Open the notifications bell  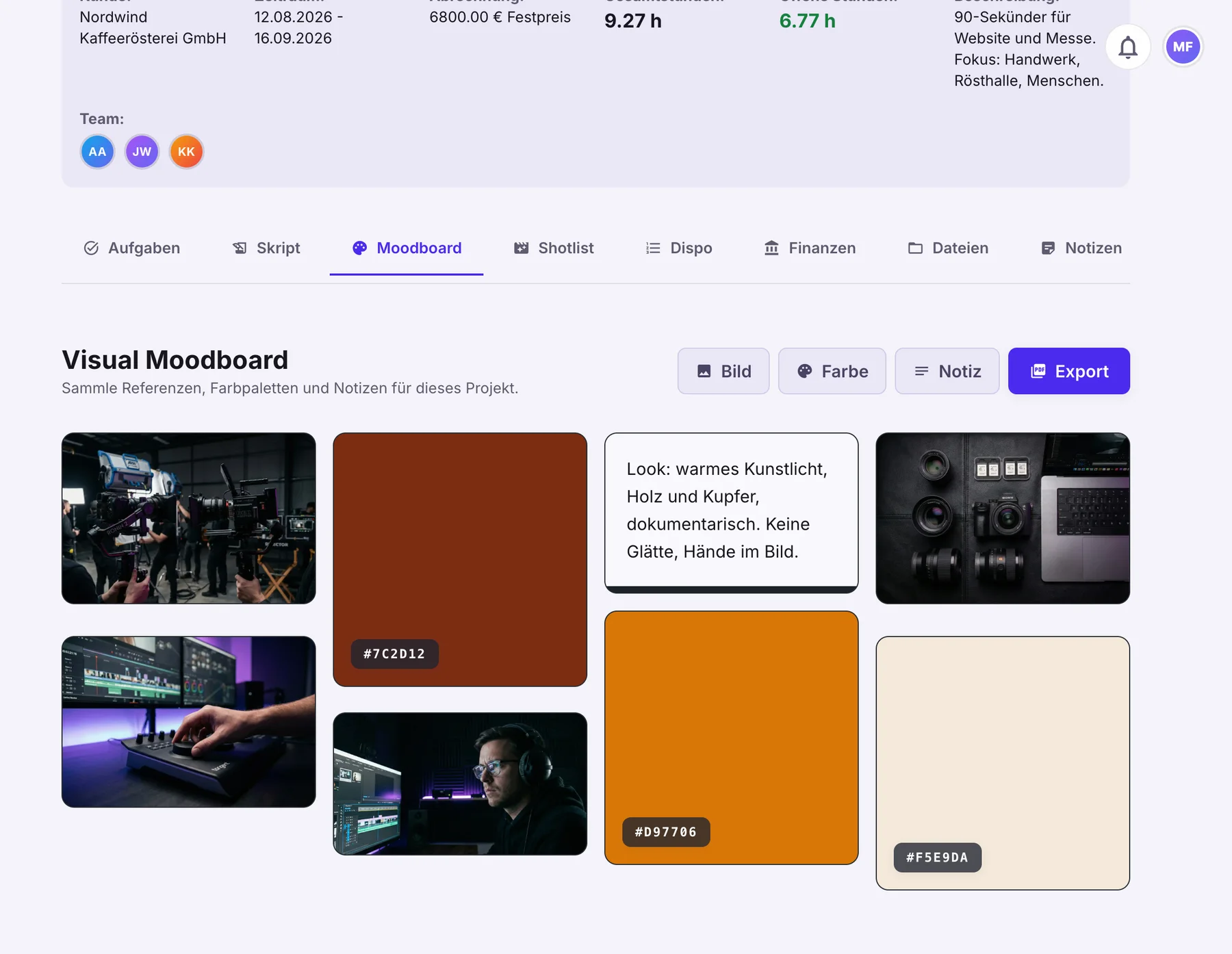click(1128, 47)
